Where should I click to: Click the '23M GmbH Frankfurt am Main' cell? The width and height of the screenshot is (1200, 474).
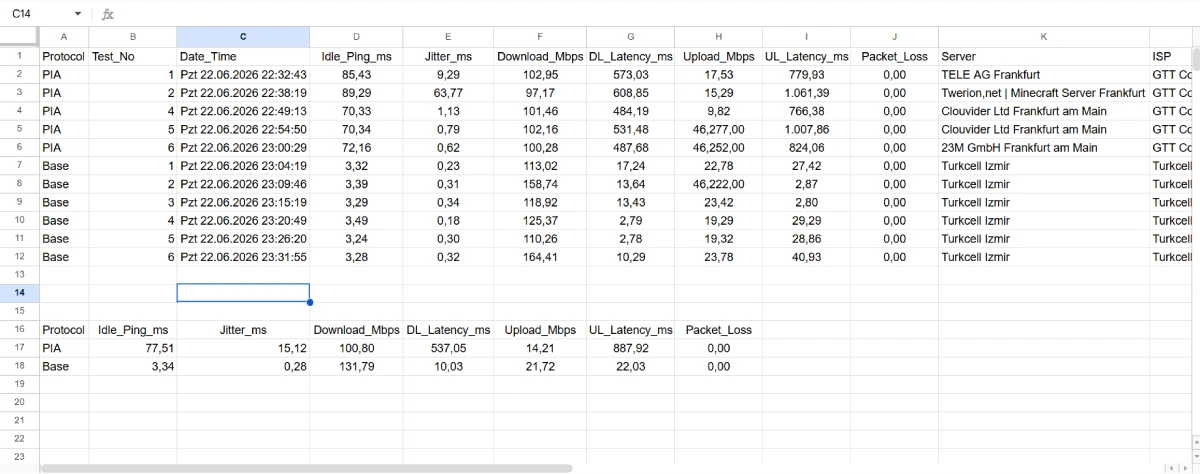(1043, 147)
